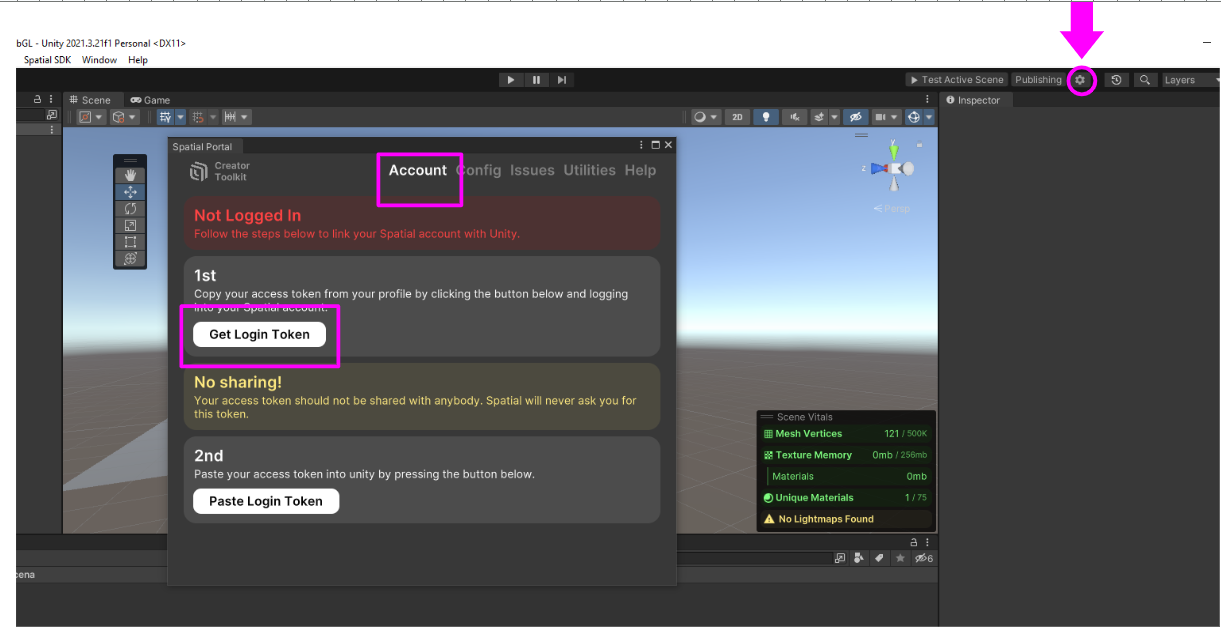Open handle rotation global/local dropdown
Screen dimensions: 1221x627
(124, 117)
